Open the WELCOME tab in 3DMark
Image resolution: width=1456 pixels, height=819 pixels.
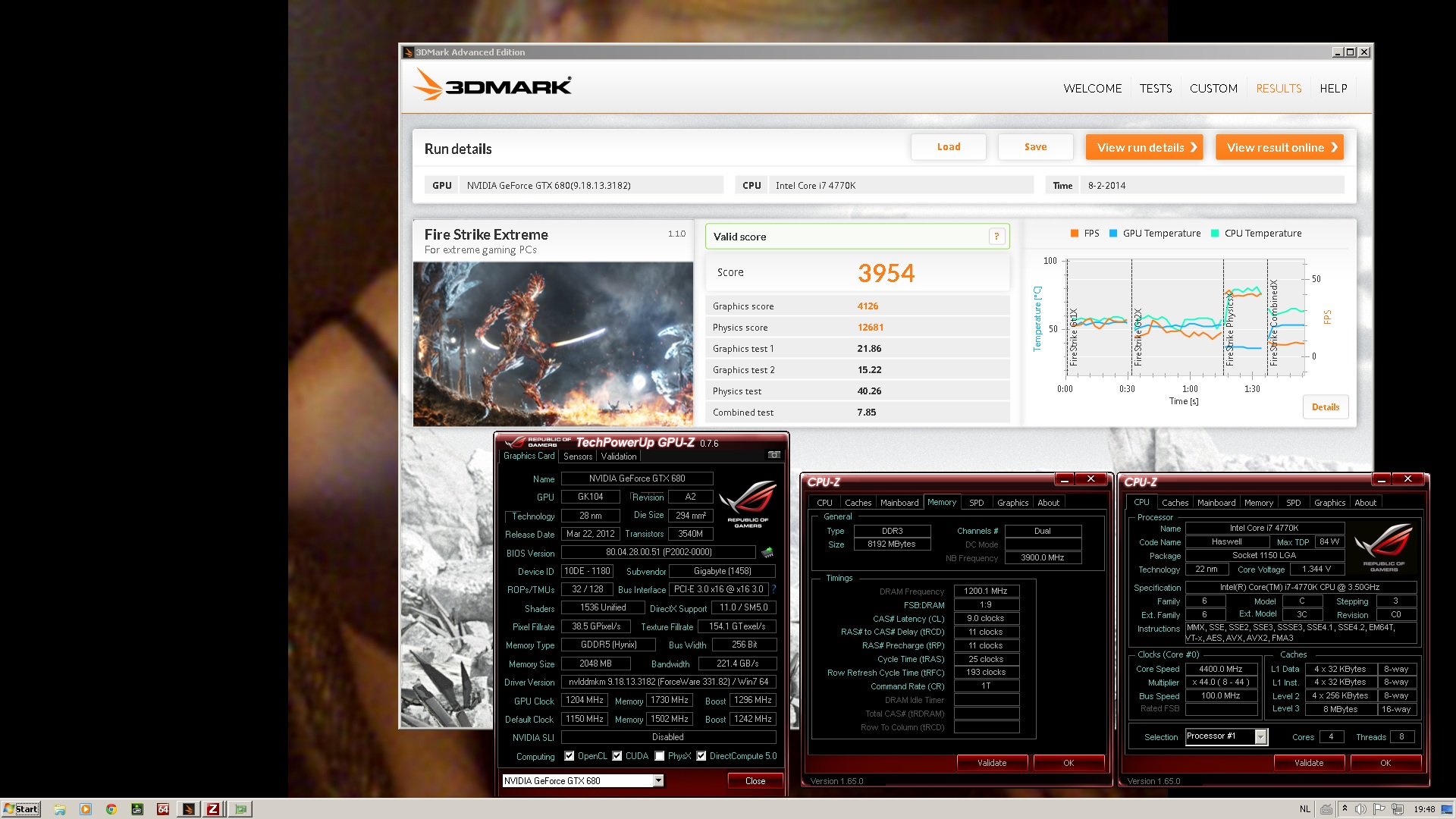click(1092, 89)
